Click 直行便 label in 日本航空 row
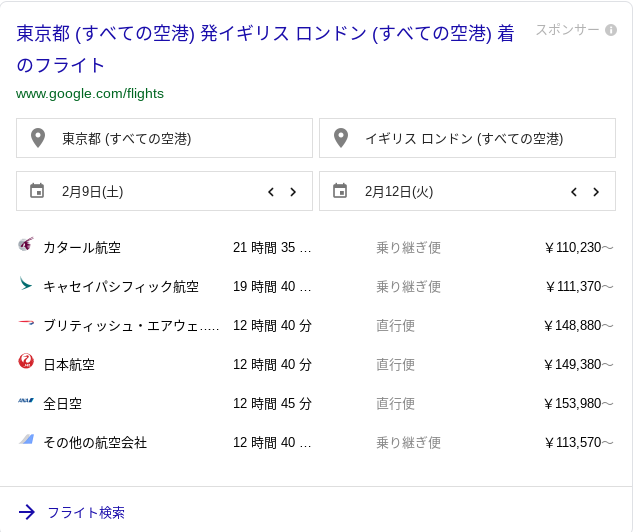 click(x=395, y=364)
